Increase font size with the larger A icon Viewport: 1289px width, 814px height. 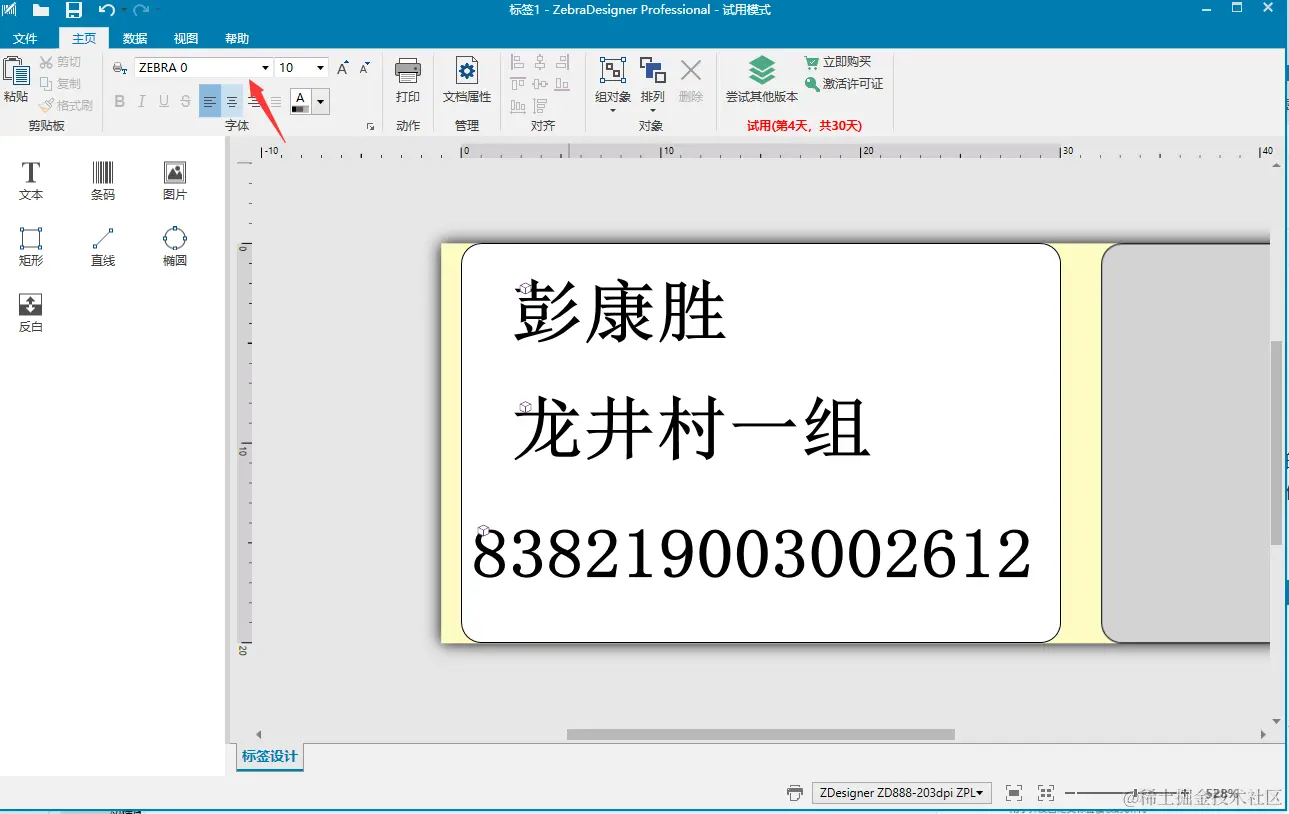343,68
